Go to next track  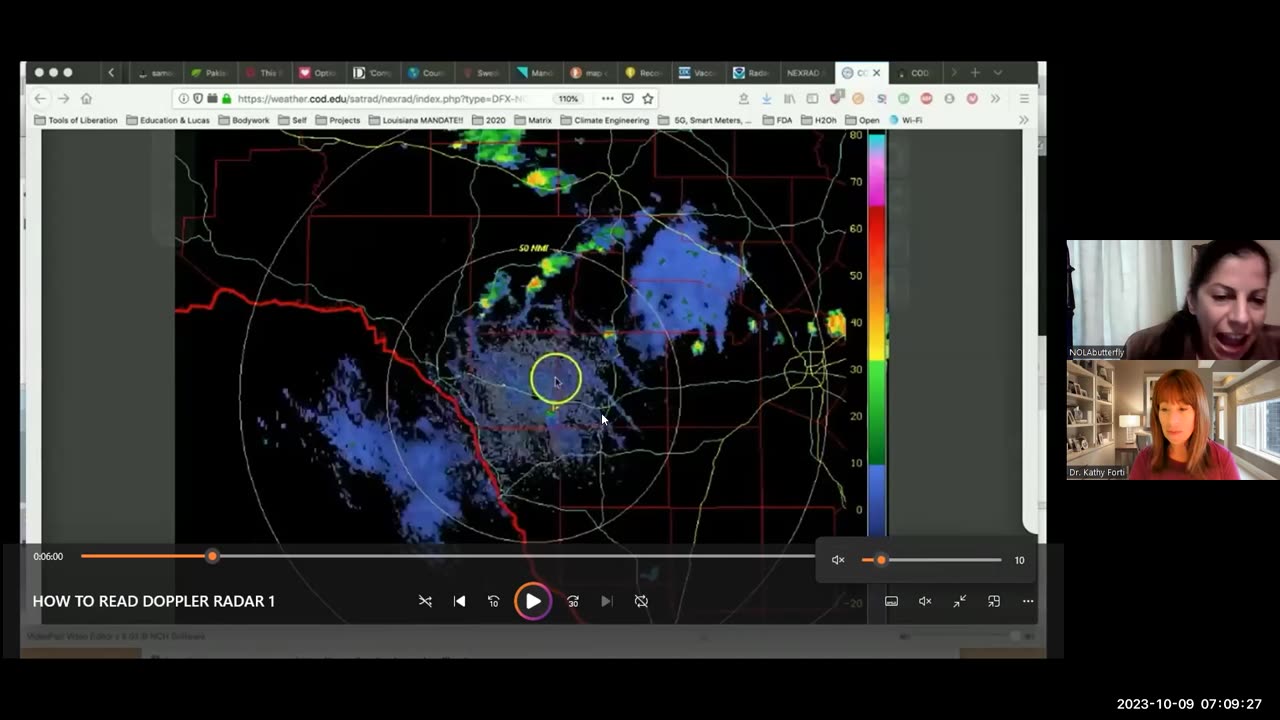[607, 601]
